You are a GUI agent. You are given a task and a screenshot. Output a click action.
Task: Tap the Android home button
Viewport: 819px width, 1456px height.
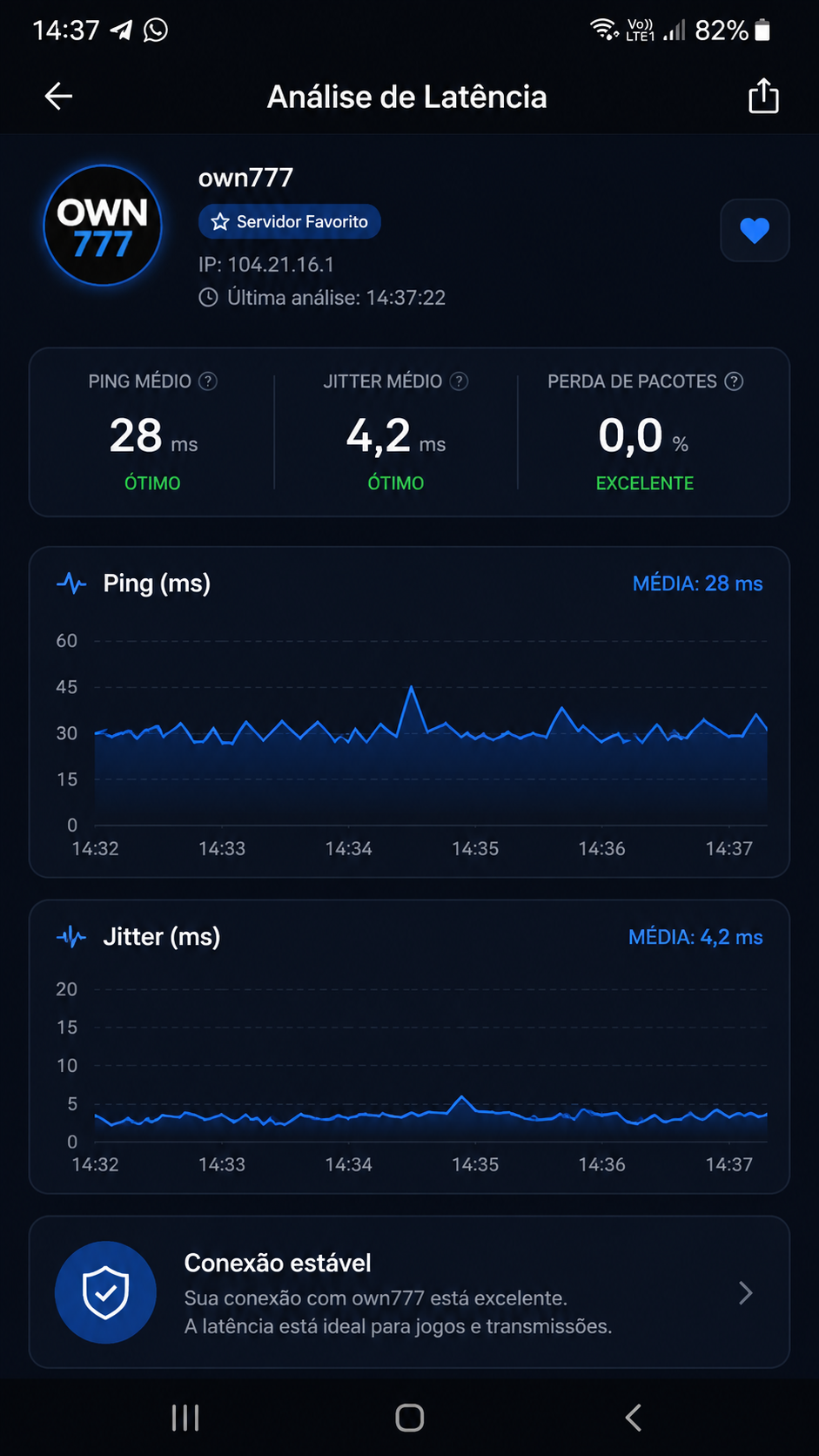[x=410, y=1418]
